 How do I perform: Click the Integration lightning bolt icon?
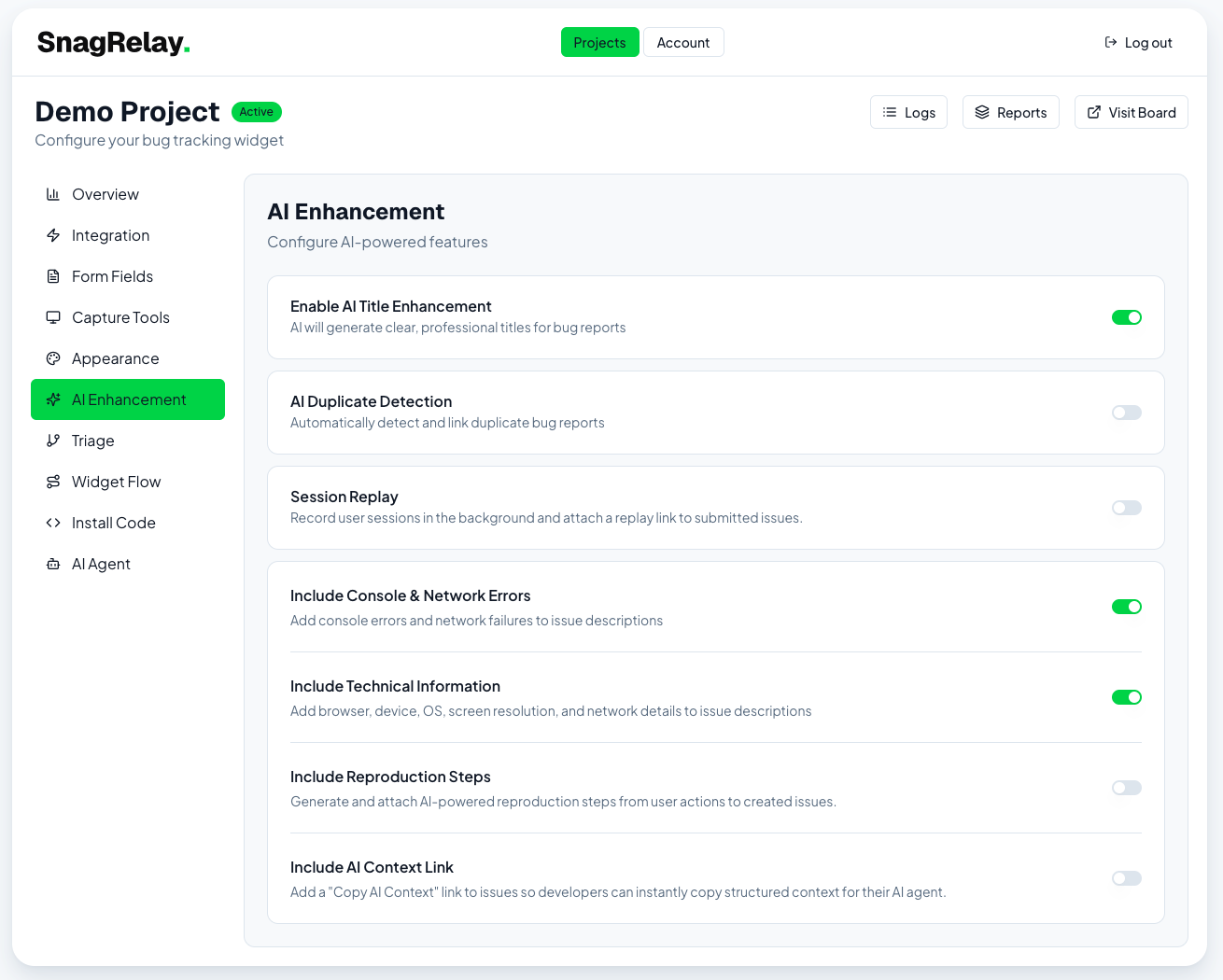53,235
